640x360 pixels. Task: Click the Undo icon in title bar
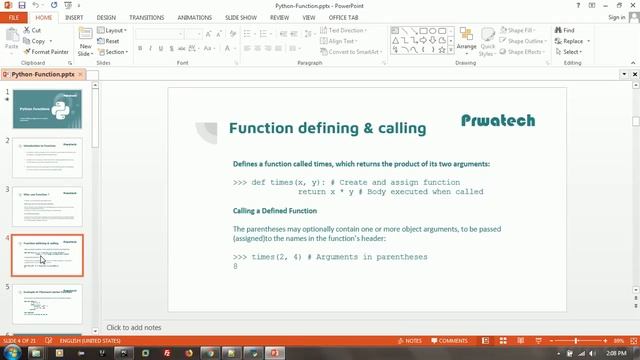click(36, 5)
